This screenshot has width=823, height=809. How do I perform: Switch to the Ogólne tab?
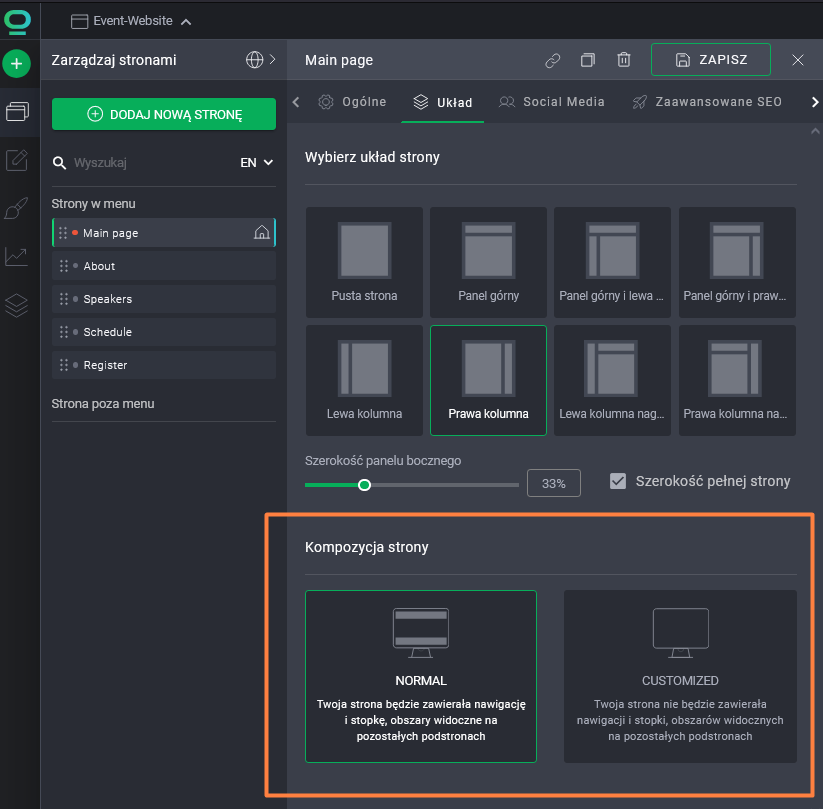pos(352,102)
